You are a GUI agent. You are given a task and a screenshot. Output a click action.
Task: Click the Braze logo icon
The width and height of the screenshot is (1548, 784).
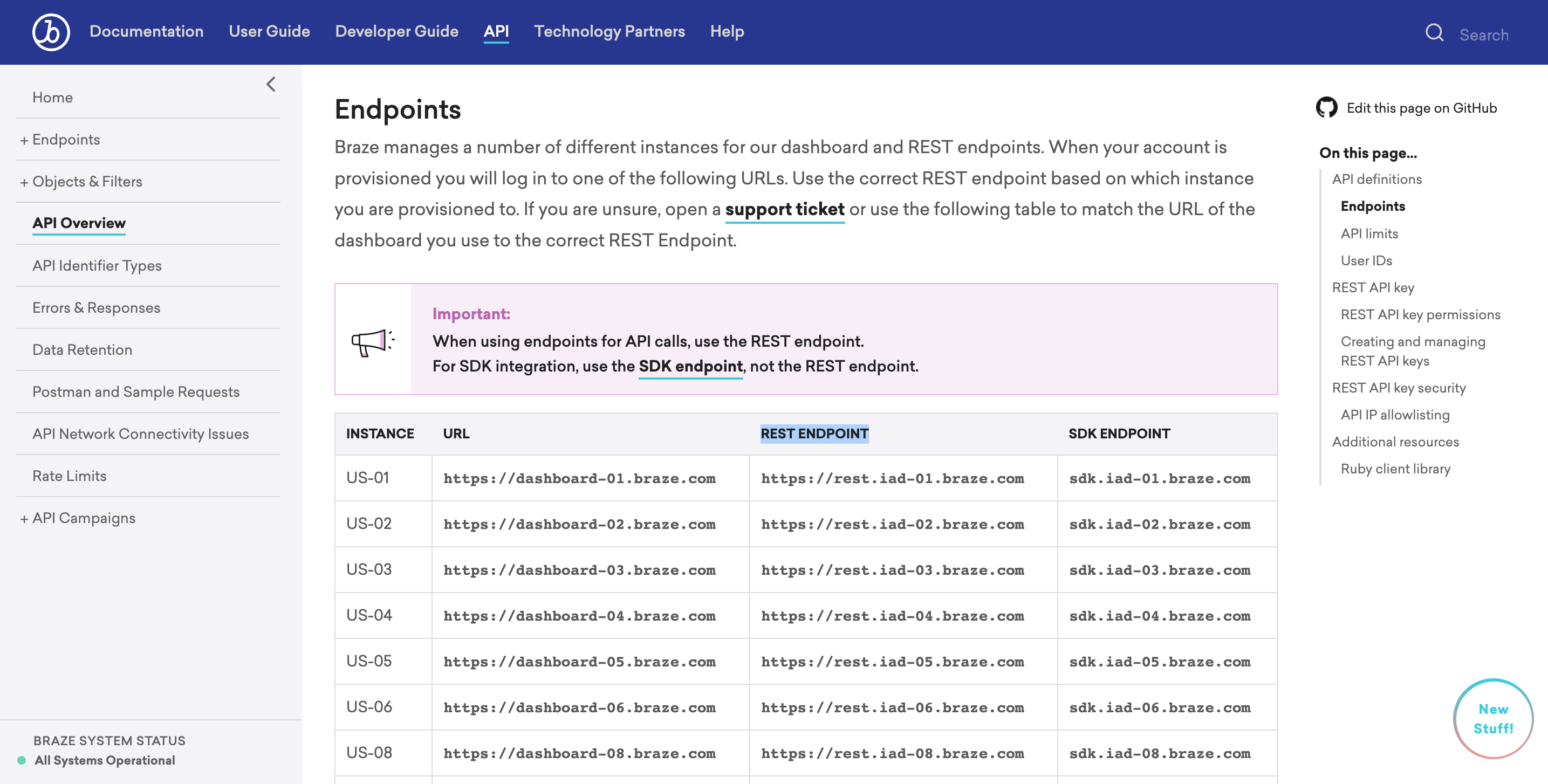[51, 31]
